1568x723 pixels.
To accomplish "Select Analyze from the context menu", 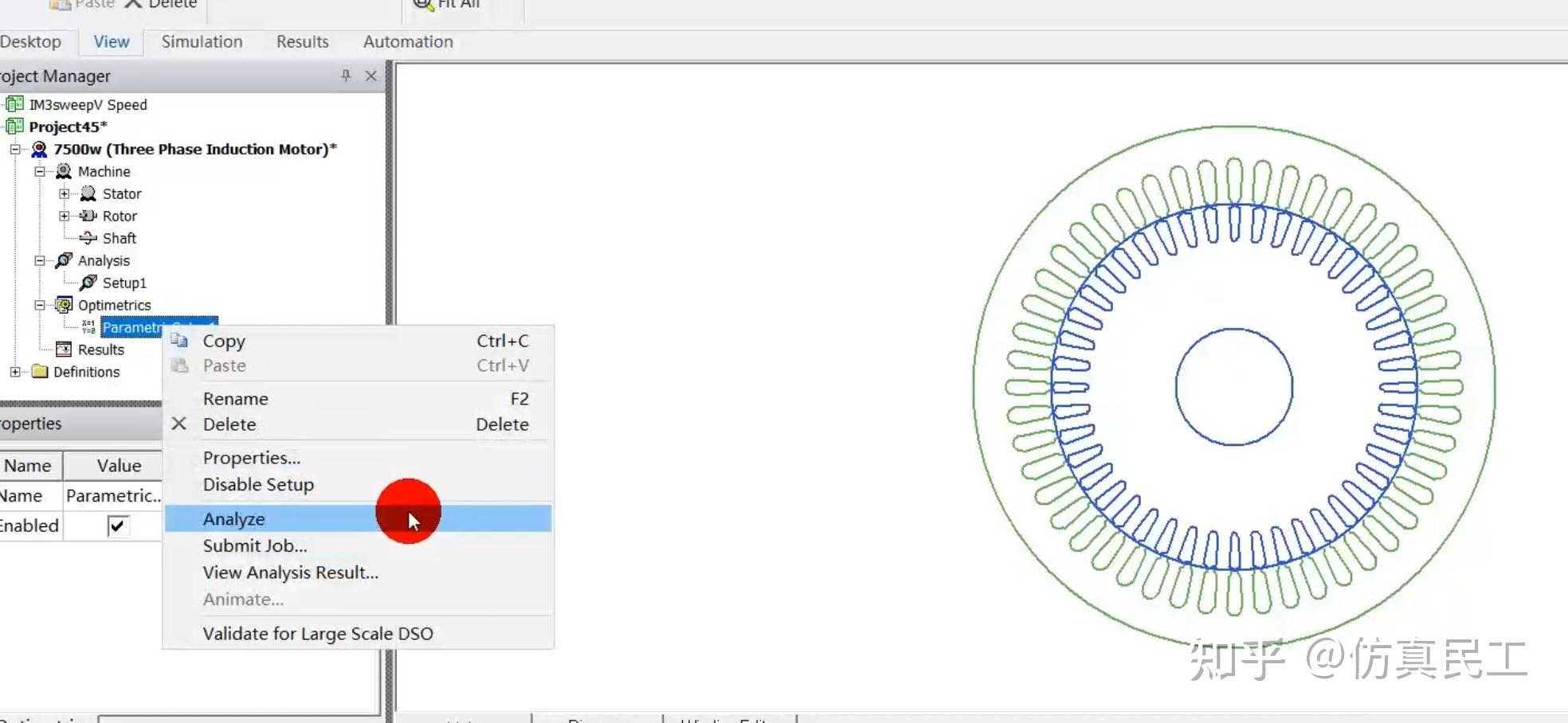I will (233, 518).
